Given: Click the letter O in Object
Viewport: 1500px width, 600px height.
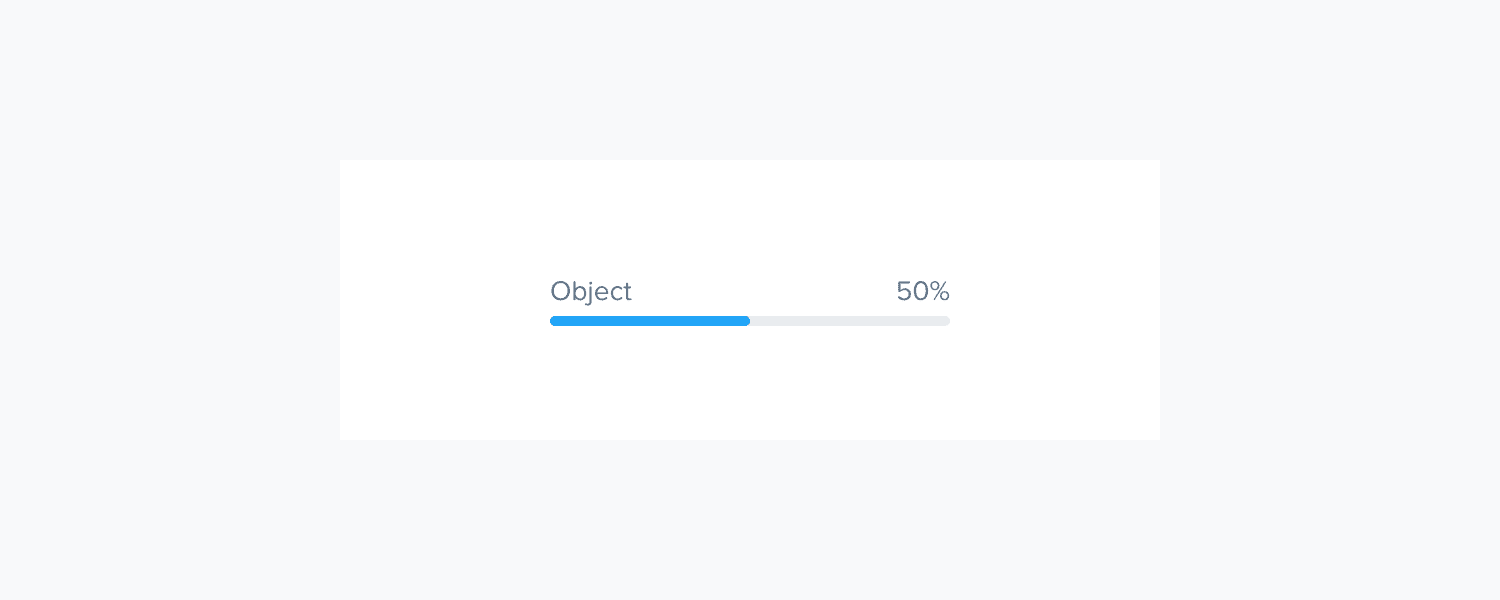Looking at the screenshot, I should point(561,291).
